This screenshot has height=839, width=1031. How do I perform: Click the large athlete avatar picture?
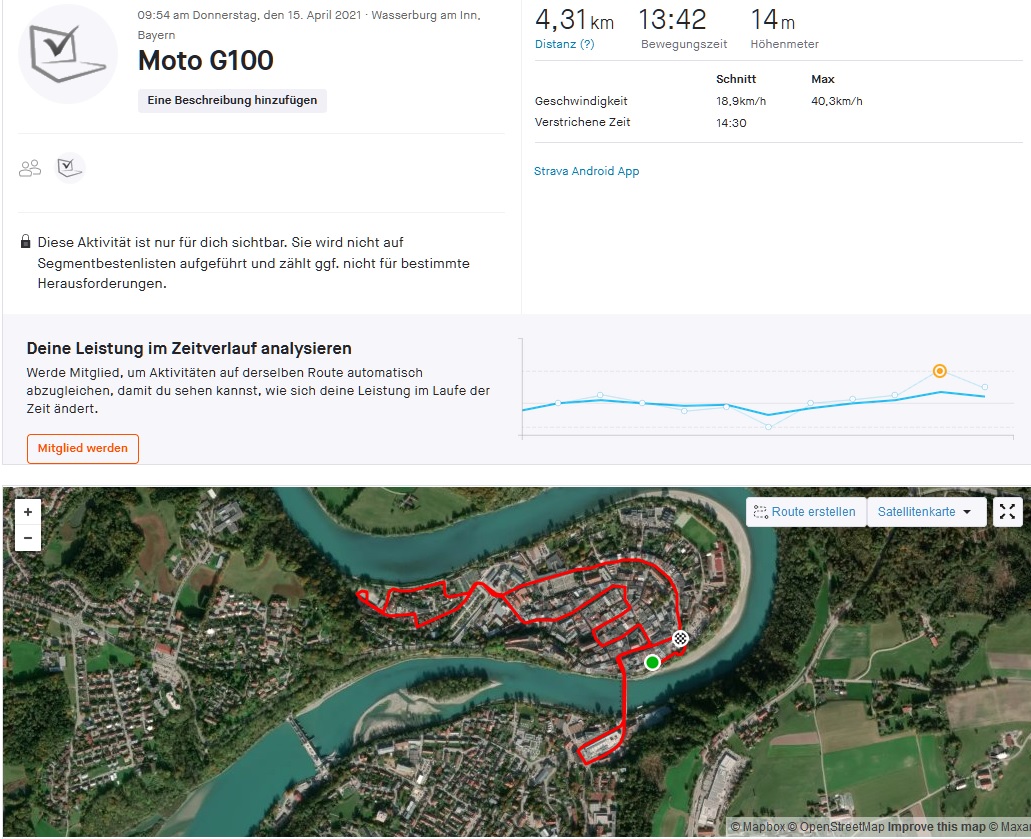tap(68, 54)
